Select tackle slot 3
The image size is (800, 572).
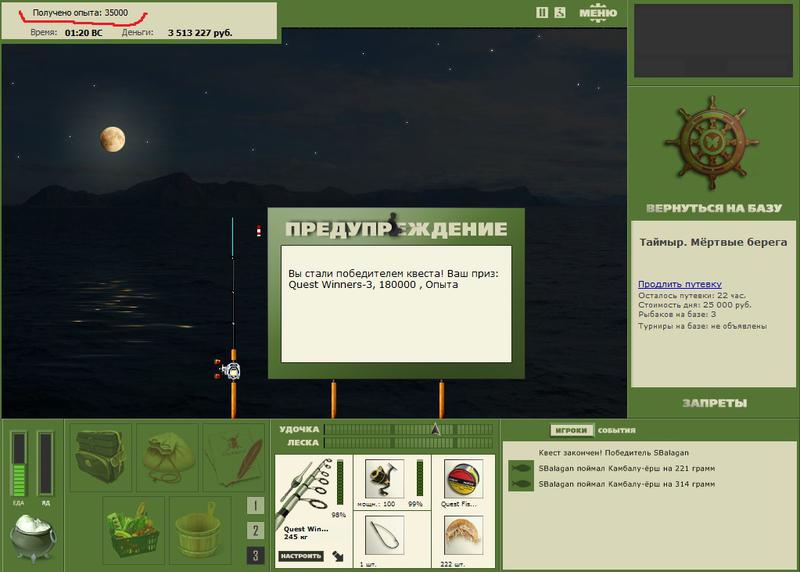click(255, 555)
